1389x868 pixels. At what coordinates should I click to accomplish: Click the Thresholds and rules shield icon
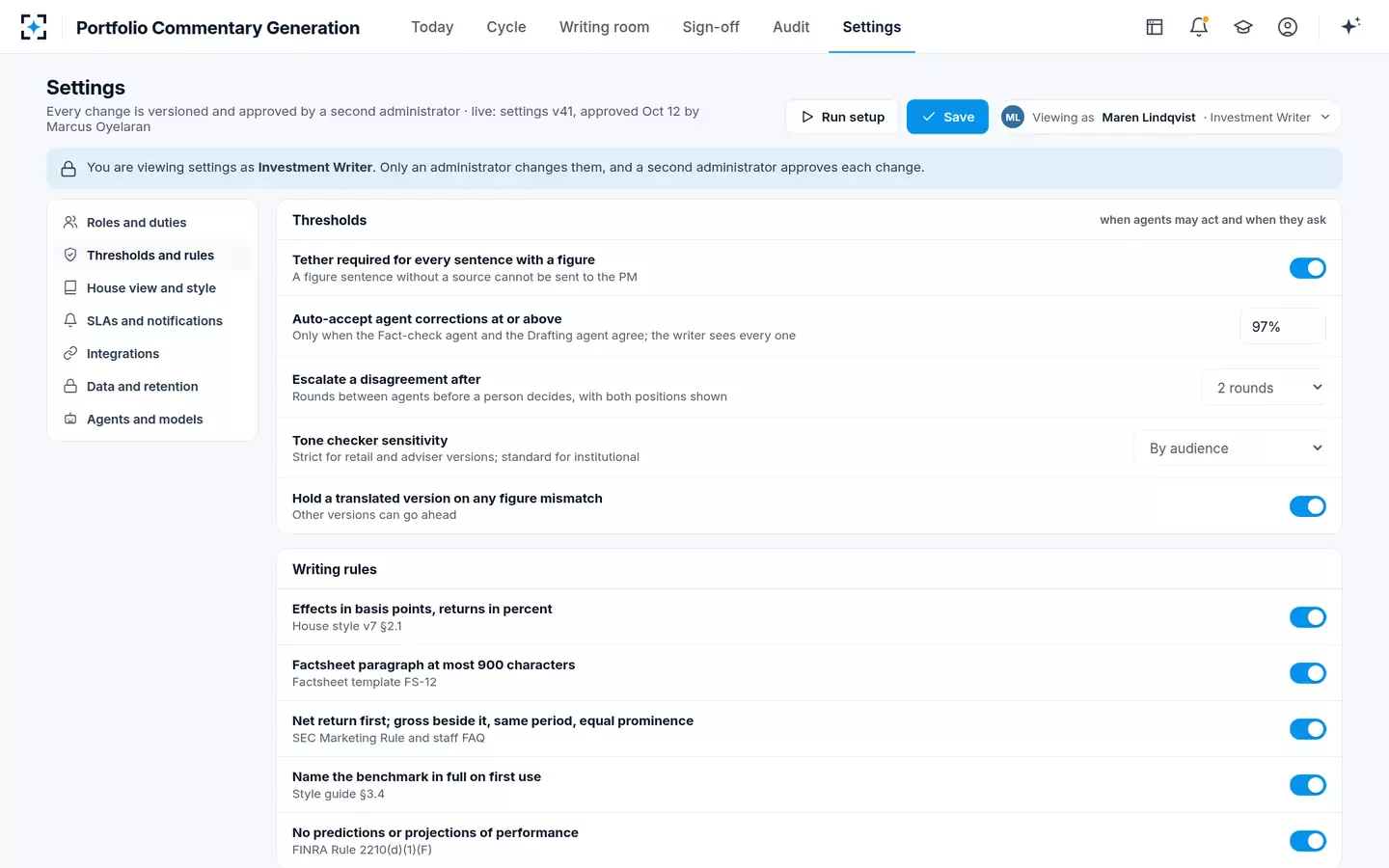coord(70,256)
